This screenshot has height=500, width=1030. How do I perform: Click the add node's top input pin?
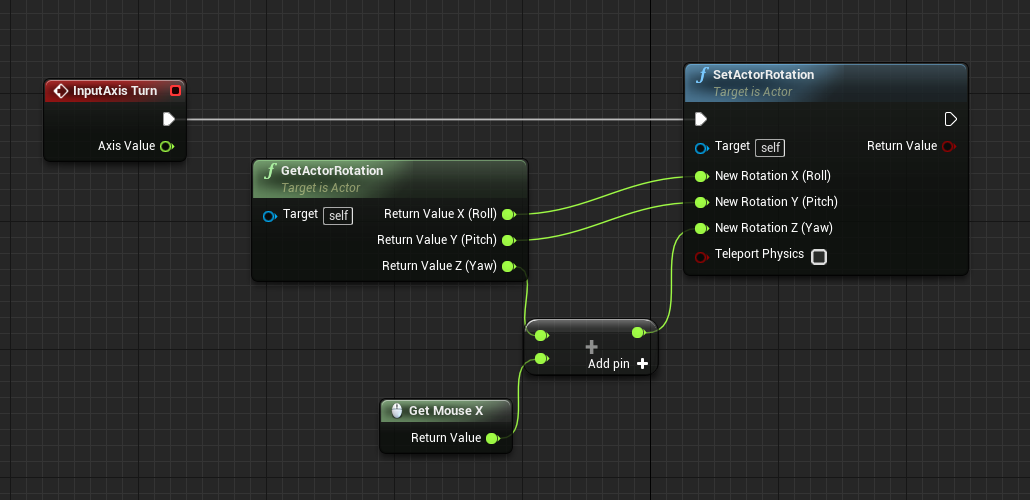pyautogui.click(x=541, y=335)
